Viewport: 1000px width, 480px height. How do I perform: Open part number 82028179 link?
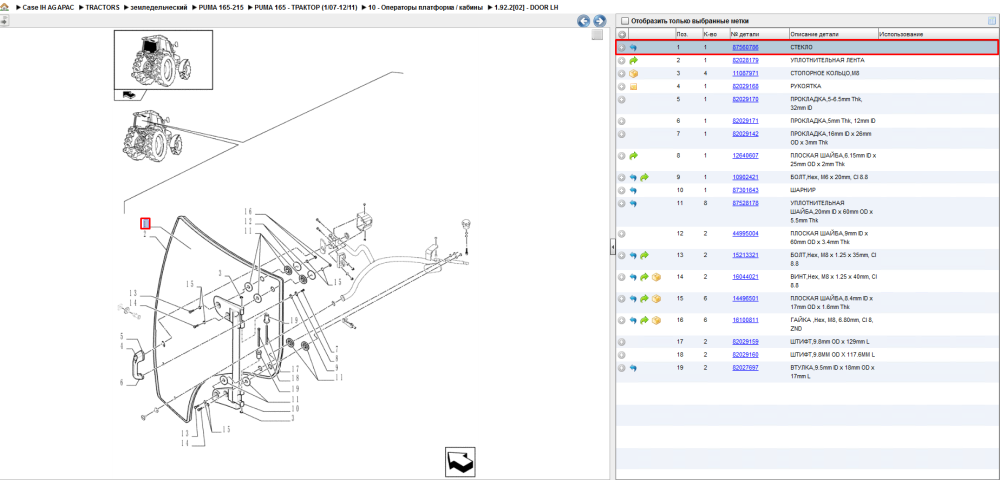[745, 61]
